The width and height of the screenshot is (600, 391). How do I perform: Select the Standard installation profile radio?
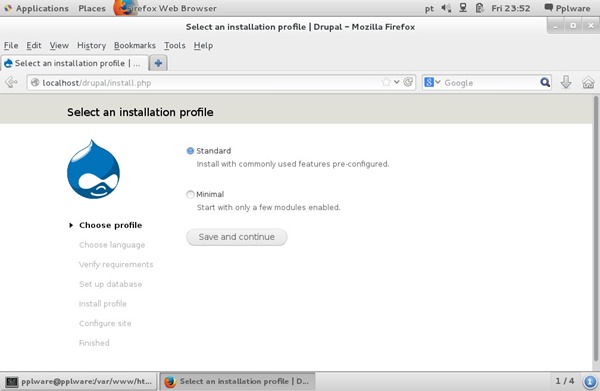190,151
